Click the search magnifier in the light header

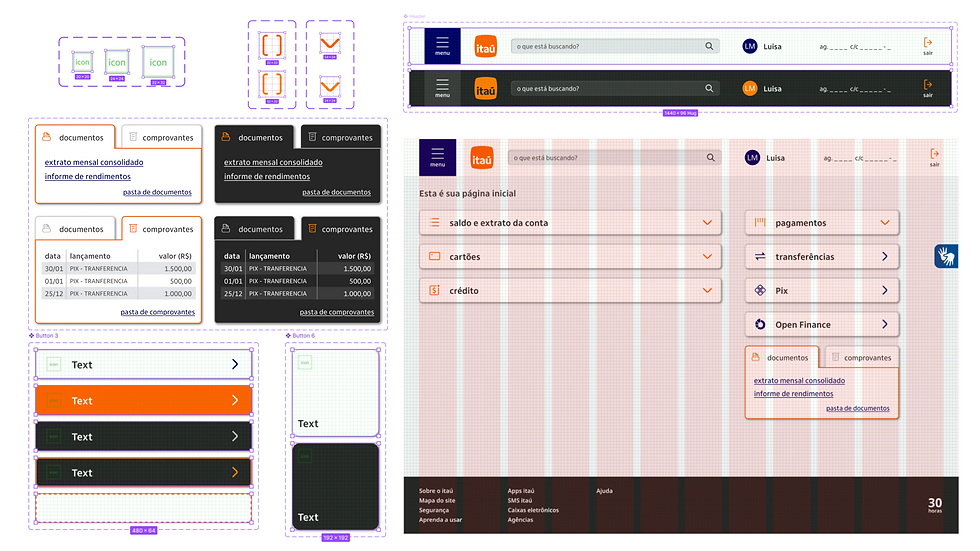(709, 46)
